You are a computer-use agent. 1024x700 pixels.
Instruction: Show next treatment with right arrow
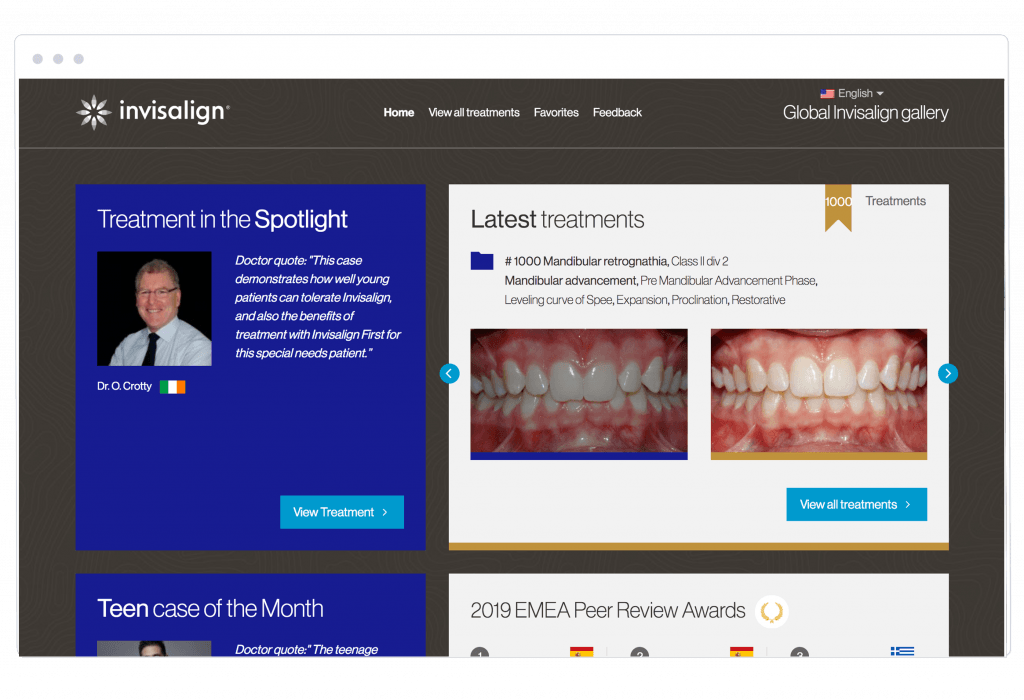[948, 374]
